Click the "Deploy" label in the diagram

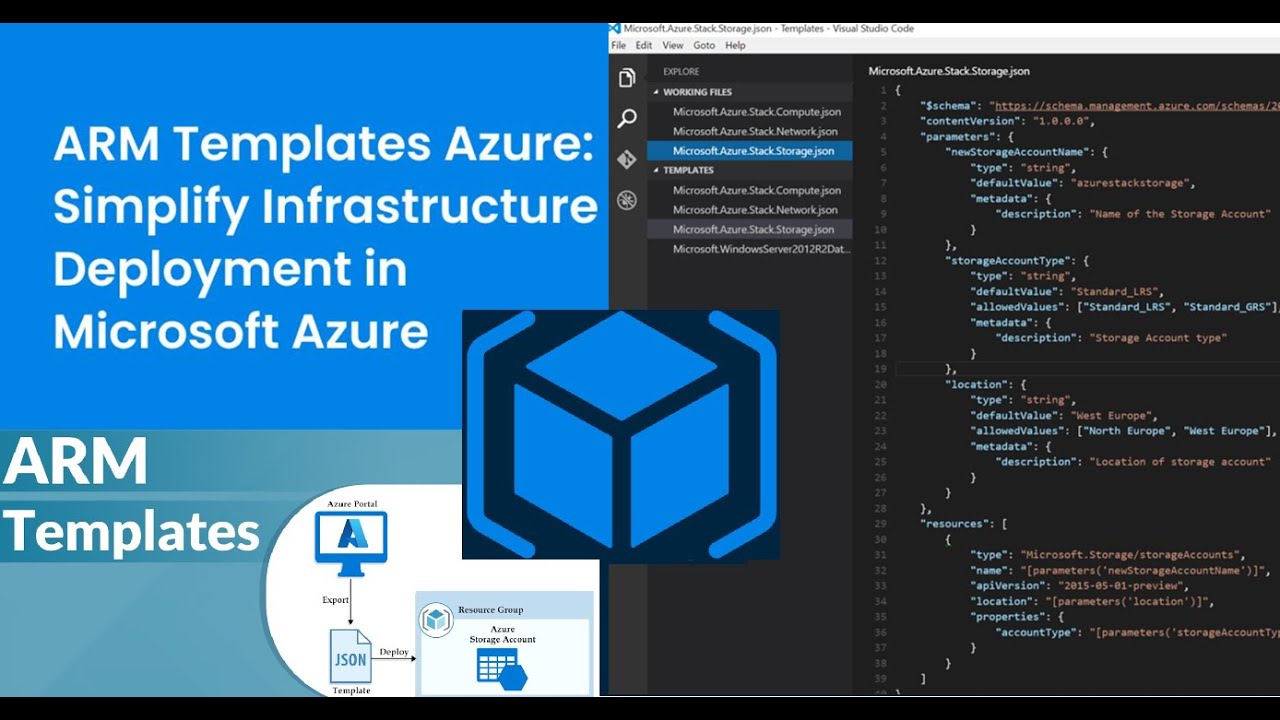(x=394, y=652)
